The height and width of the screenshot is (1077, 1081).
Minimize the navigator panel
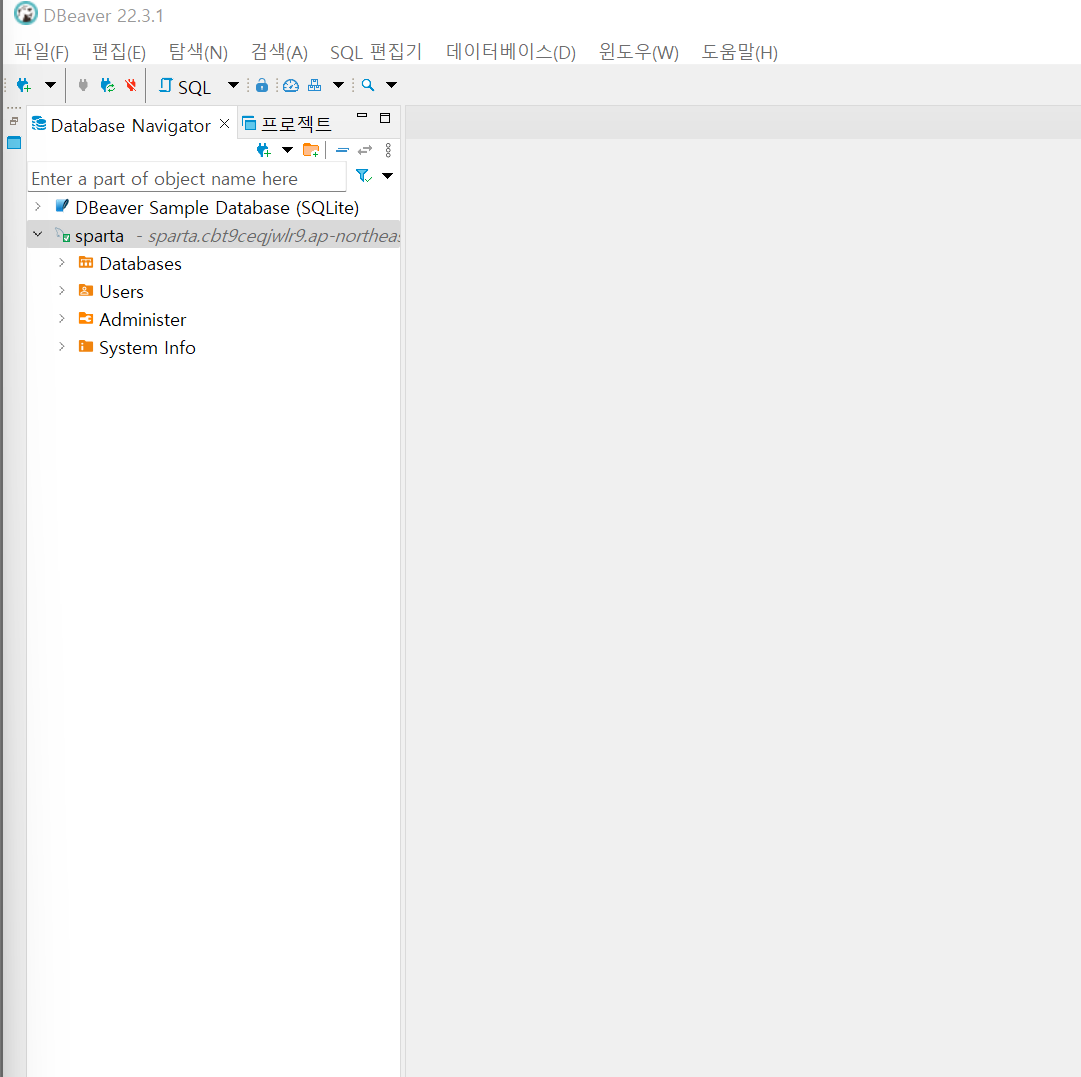(x=362, y=116)
